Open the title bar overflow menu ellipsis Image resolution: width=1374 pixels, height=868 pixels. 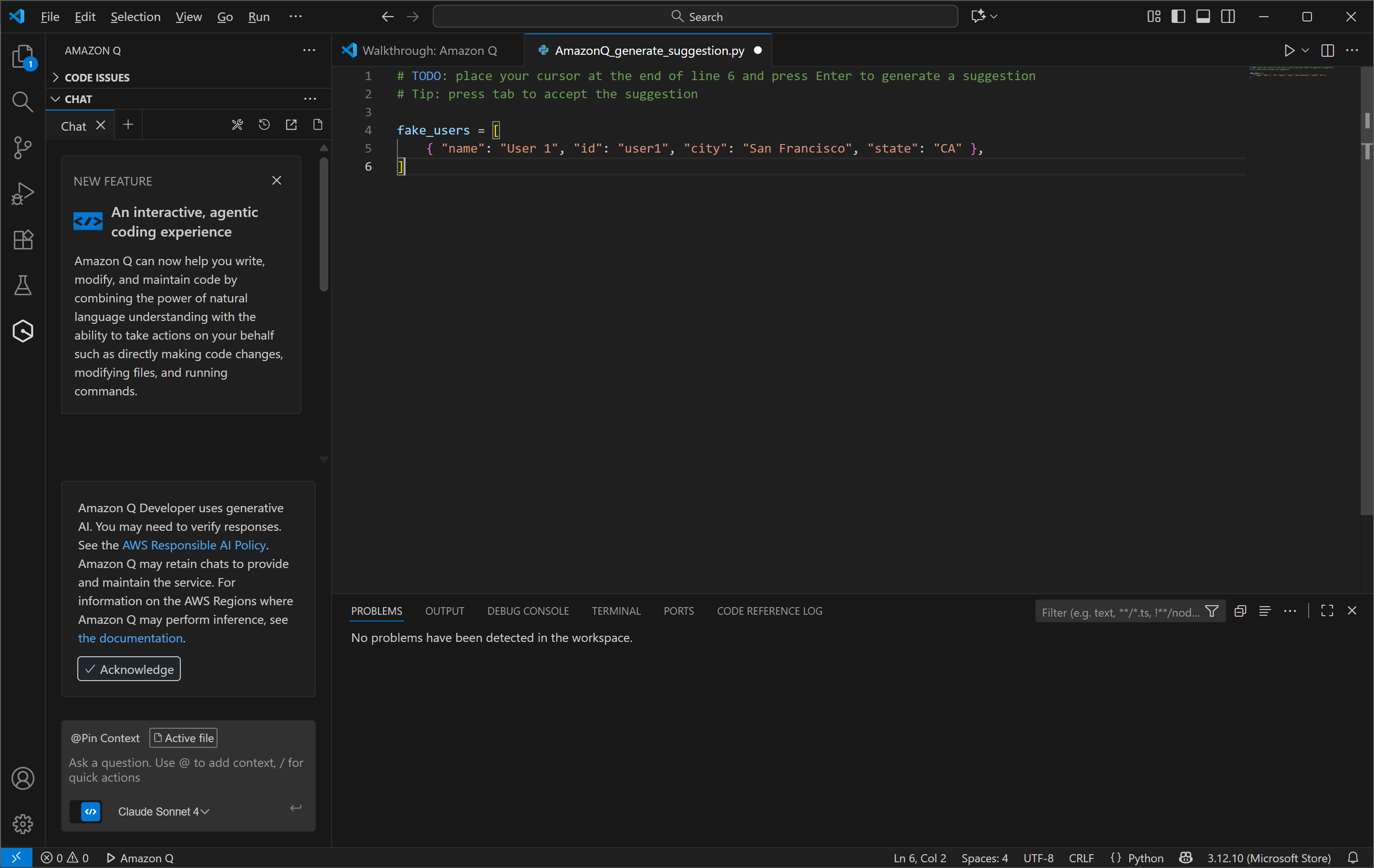click(296, 17)
